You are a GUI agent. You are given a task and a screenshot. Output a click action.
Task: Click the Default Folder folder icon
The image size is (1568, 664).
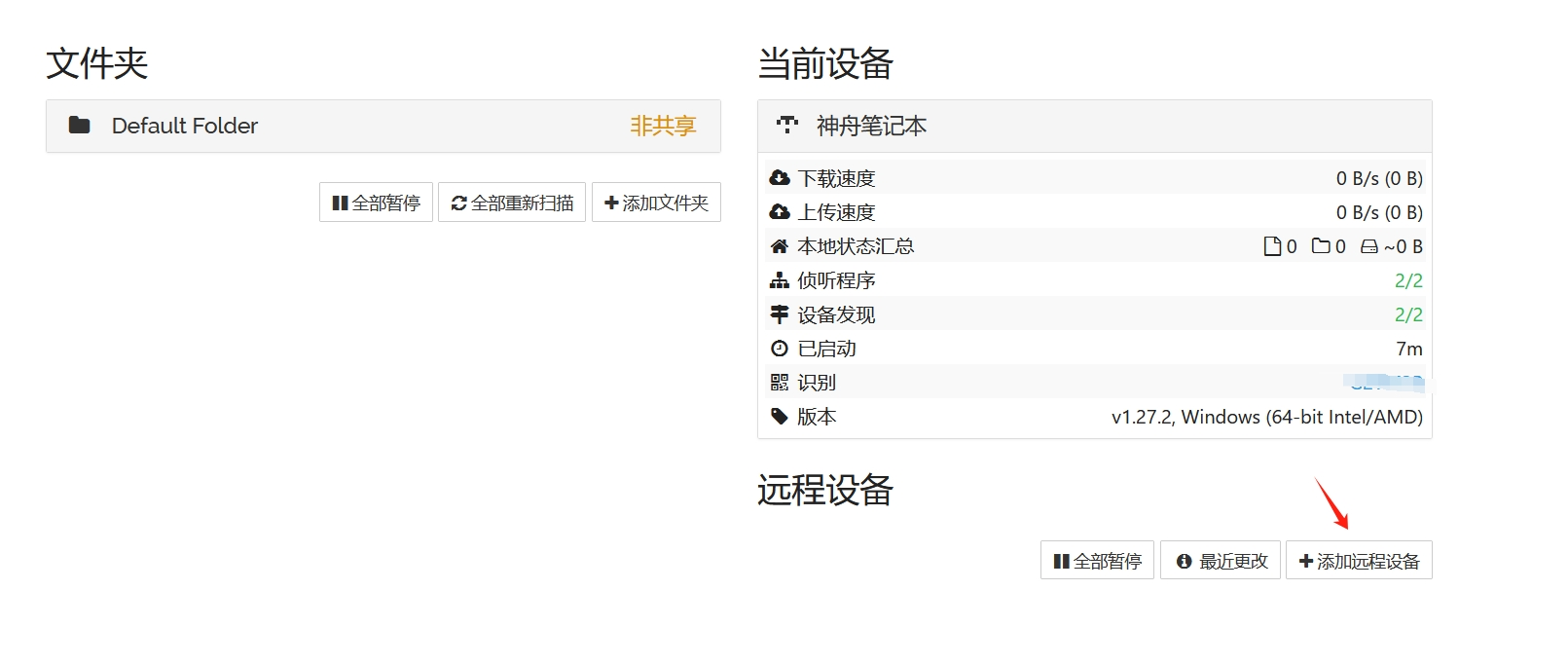coord(80,125)
